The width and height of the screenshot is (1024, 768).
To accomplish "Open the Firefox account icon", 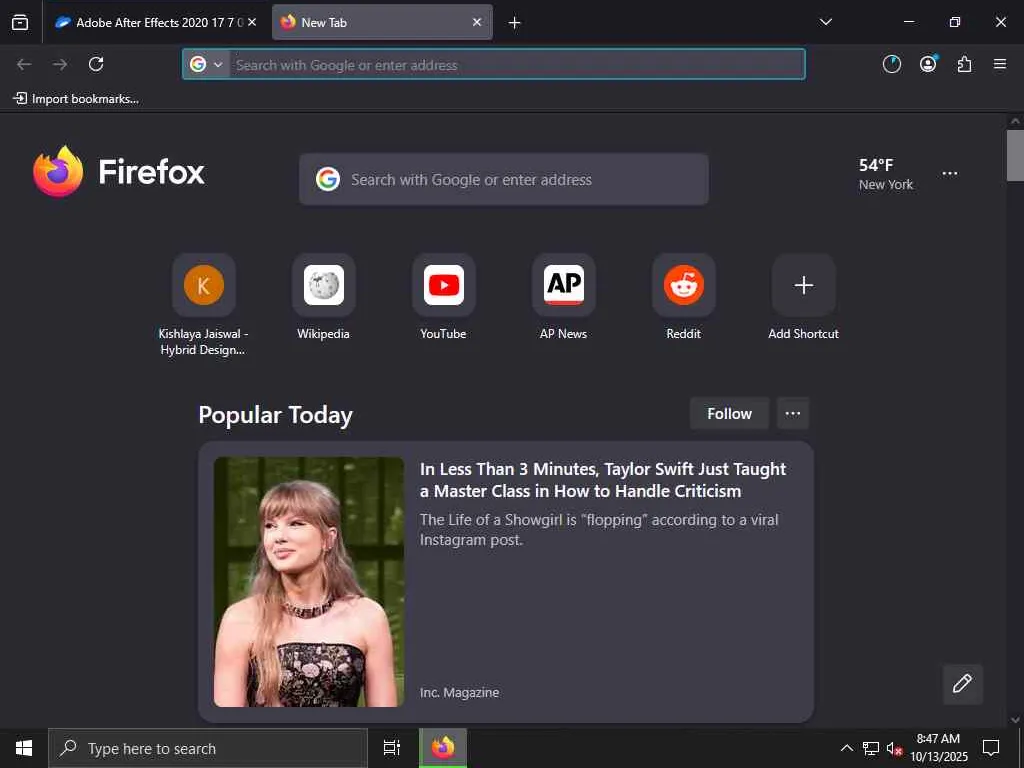I will [x=928, y=64].
